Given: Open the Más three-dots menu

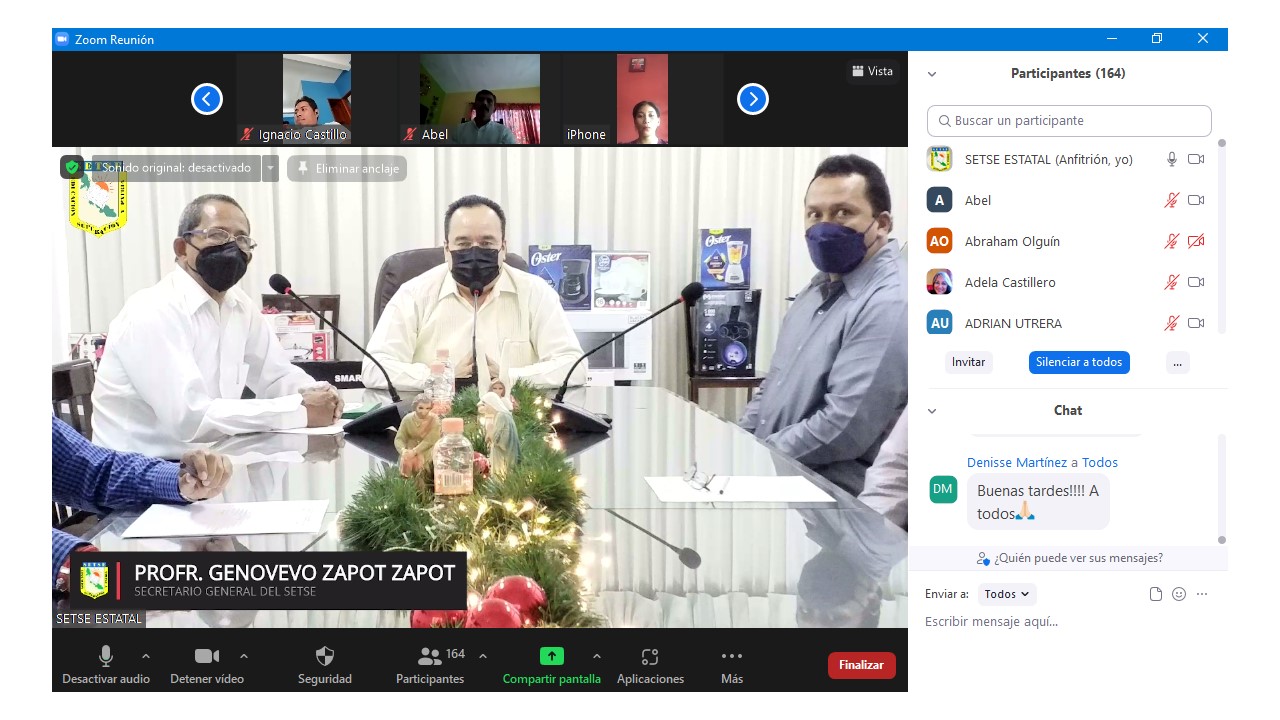Looking at the screenshot, I should click(x=731, y=657).
